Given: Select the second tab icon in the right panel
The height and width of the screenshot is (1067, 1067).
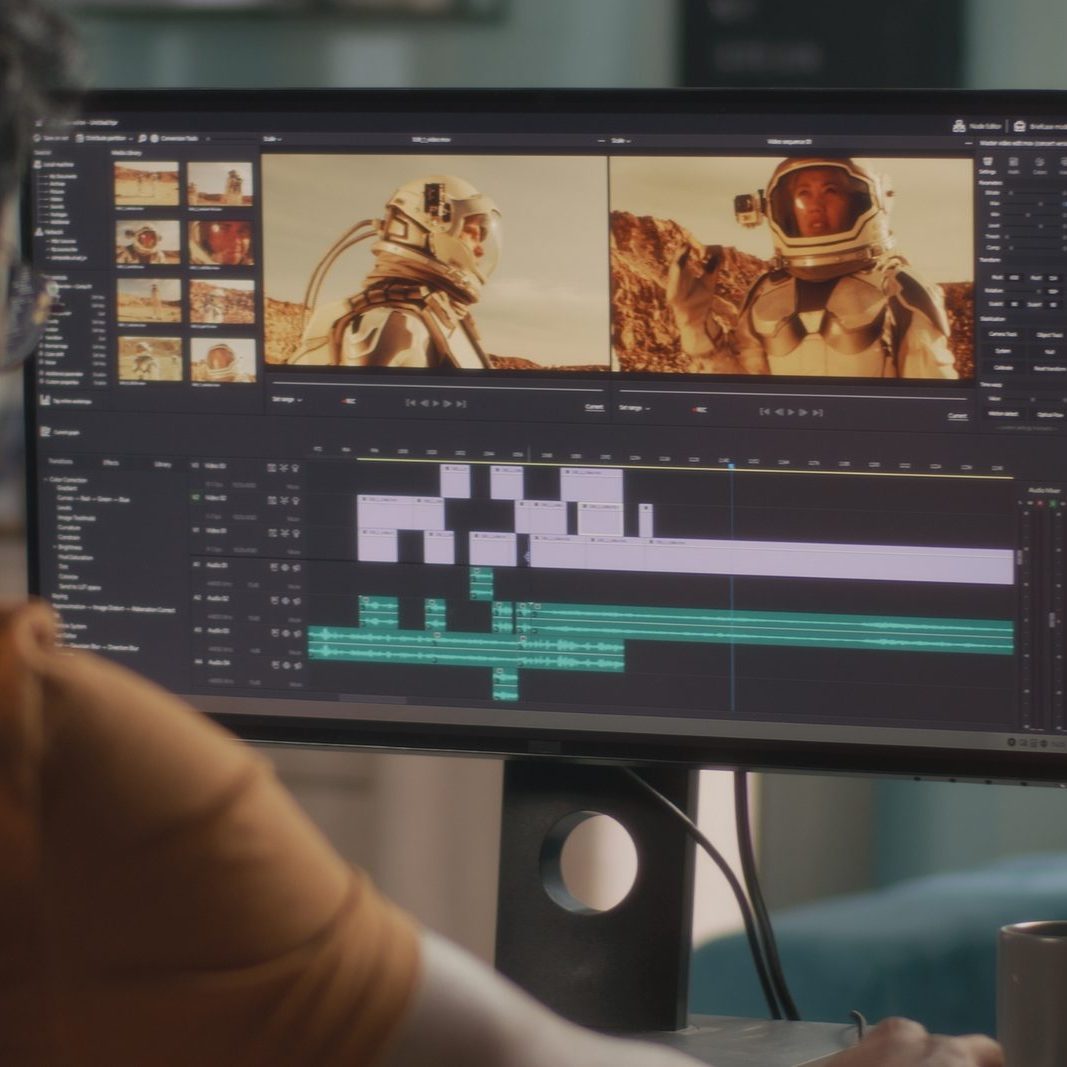Looking at the screenshot, I should pyautogui.click(x=1013, y=162).
